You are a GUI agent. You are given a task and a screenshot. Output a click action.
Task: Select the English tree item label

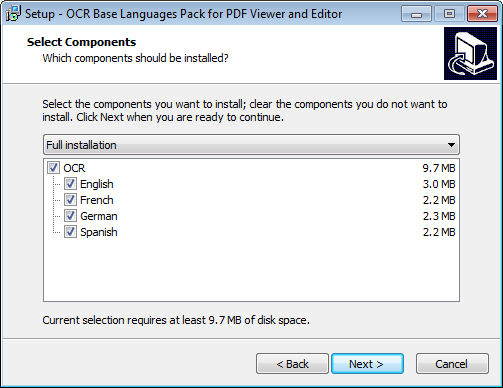pyautogui.click(x=97, y=184)
